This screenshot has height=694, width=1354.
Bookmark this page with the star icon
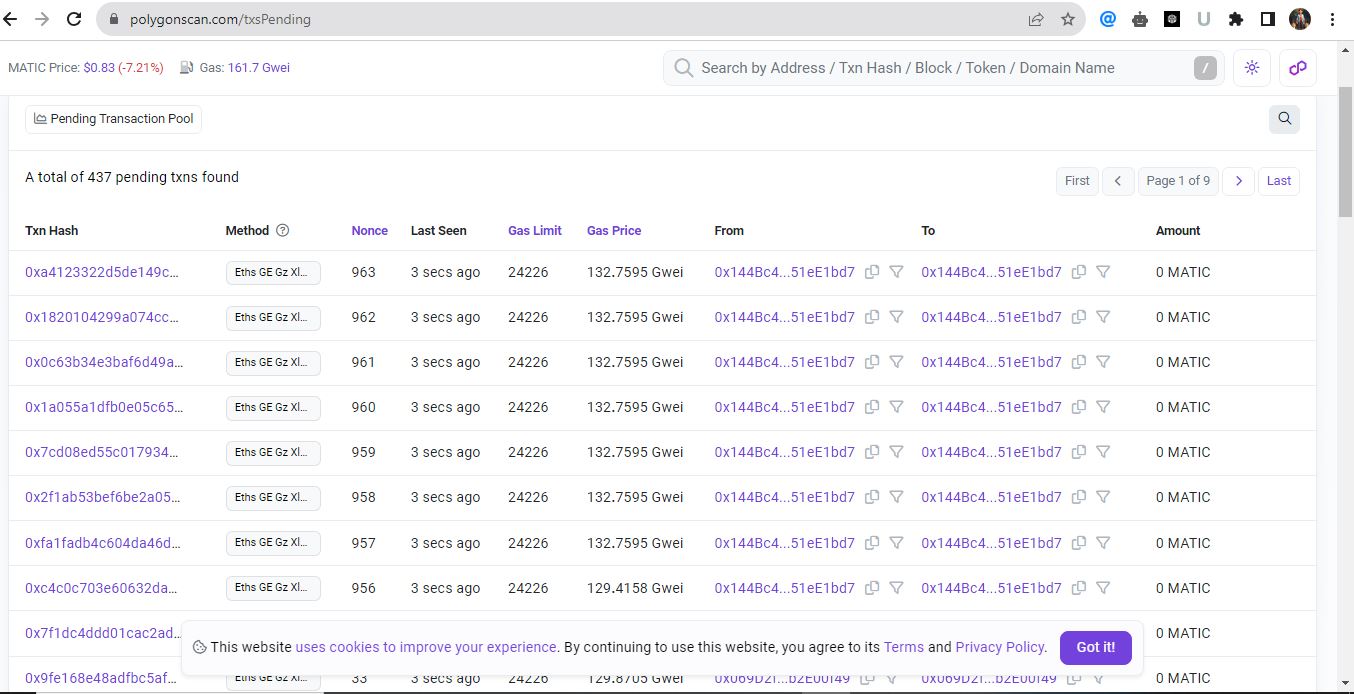pyautogui.click(x=1067, y=19)
